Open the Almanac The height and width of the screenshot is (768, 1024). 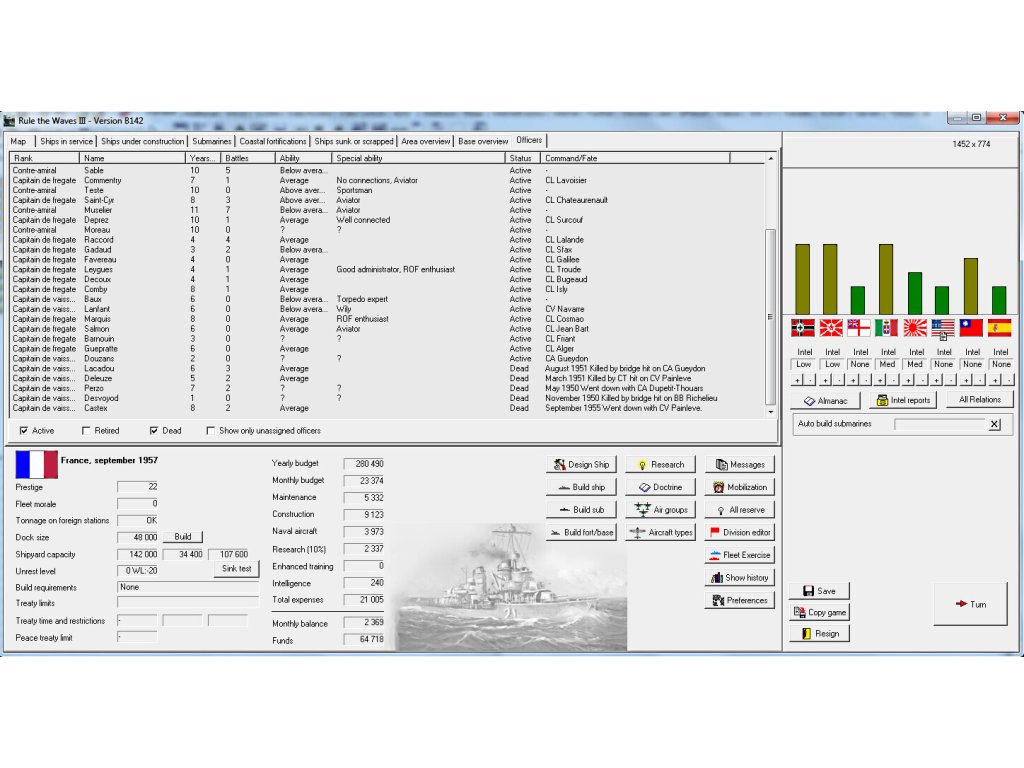point(825,400)
